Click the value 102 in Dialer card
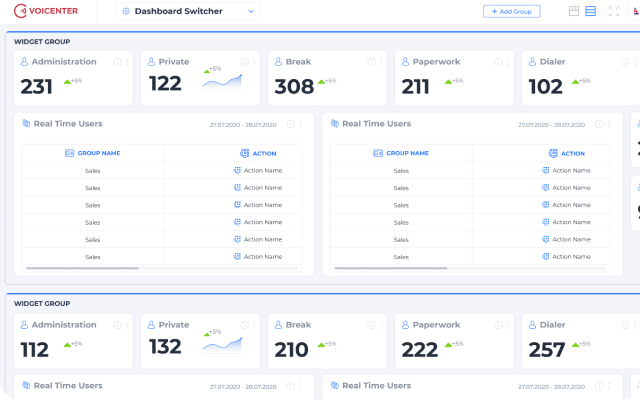Screen dimensions: 640x400 (546, 87)
